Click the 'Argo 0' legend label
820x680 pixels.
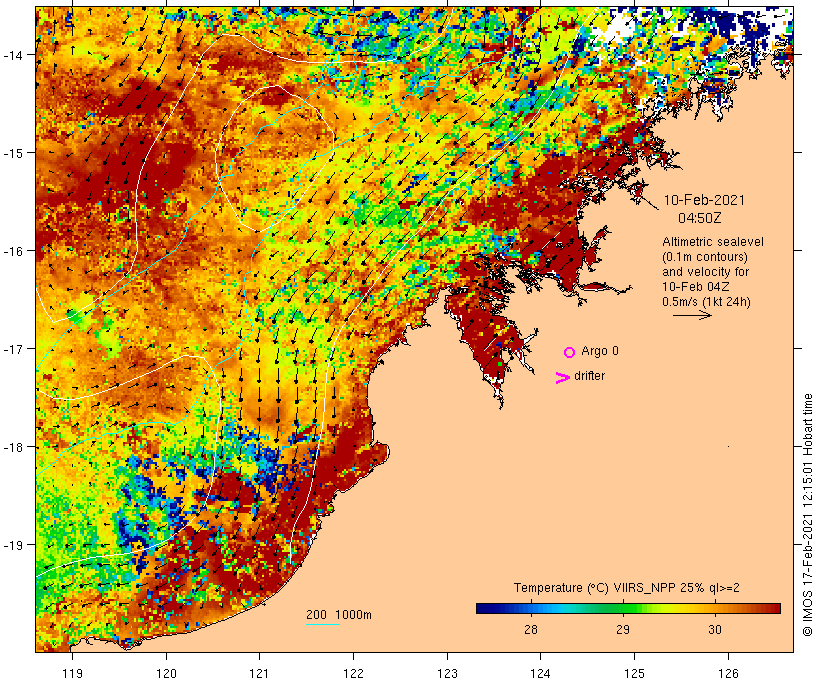tap(600, 351)
